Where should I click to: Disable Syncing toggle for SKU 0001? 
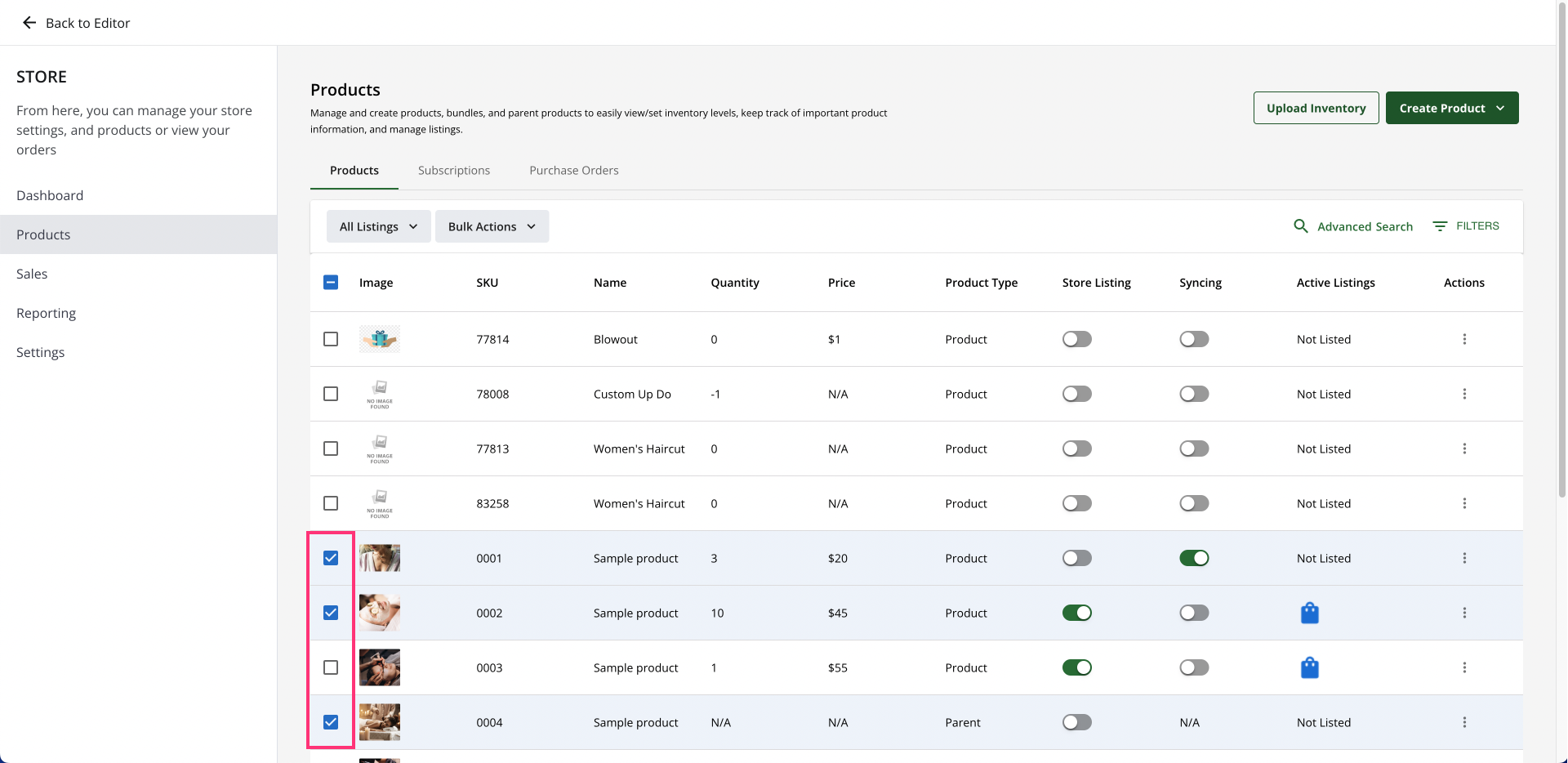1193,558
